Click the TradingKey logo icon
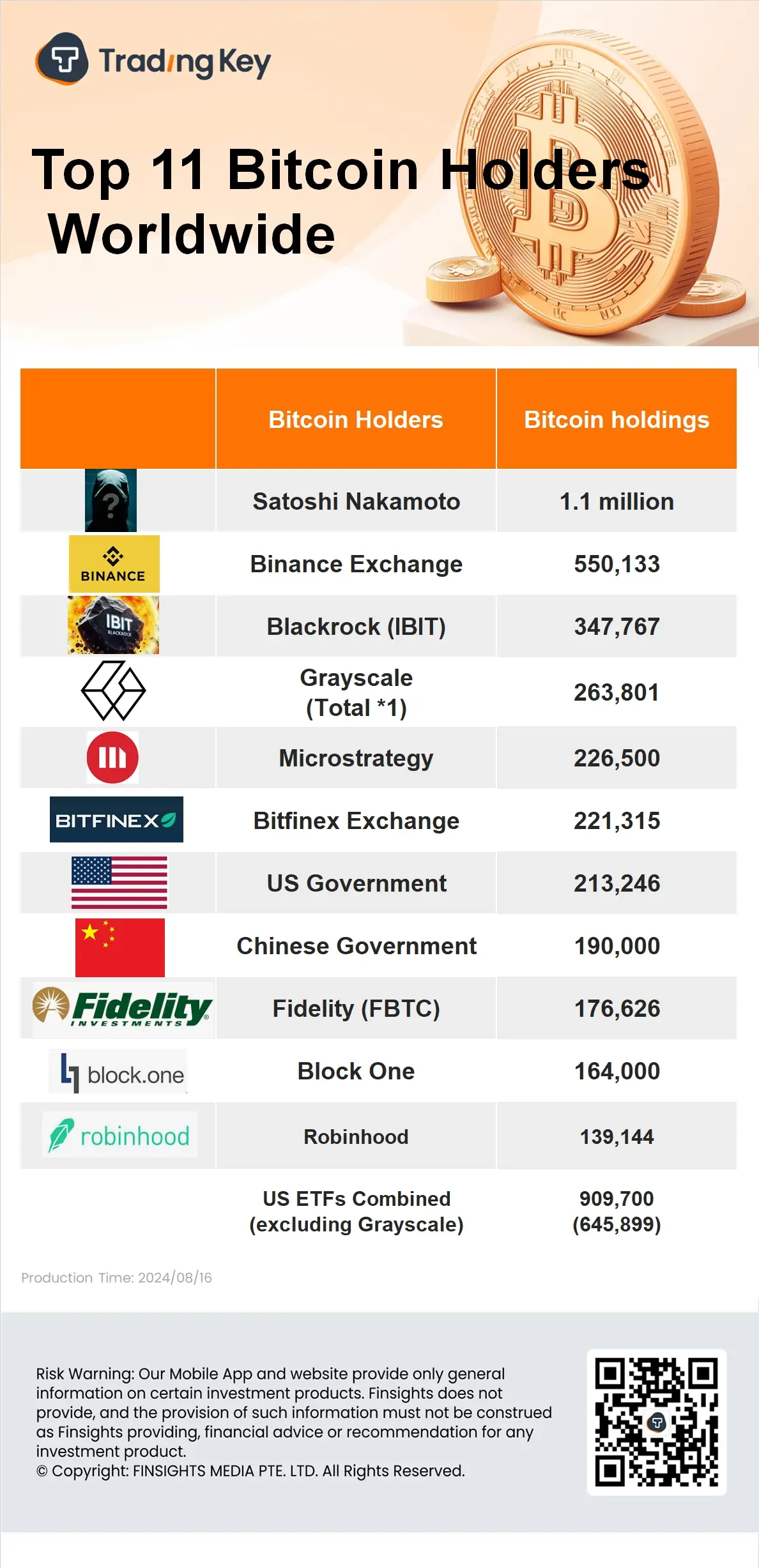This screenshot has width=759, height=1568. tap(62, 59)
